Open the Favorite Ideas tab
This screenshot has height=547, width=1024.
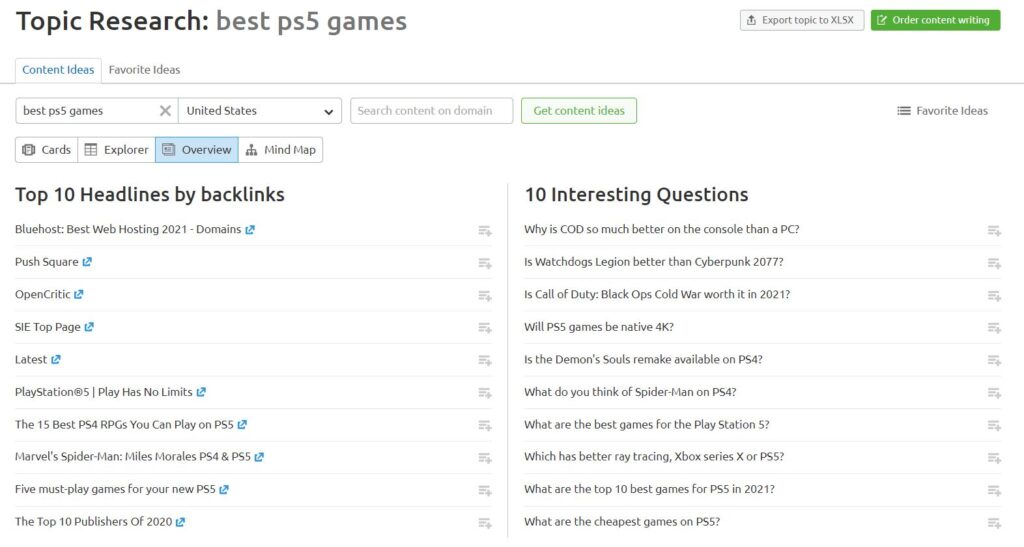144,70
